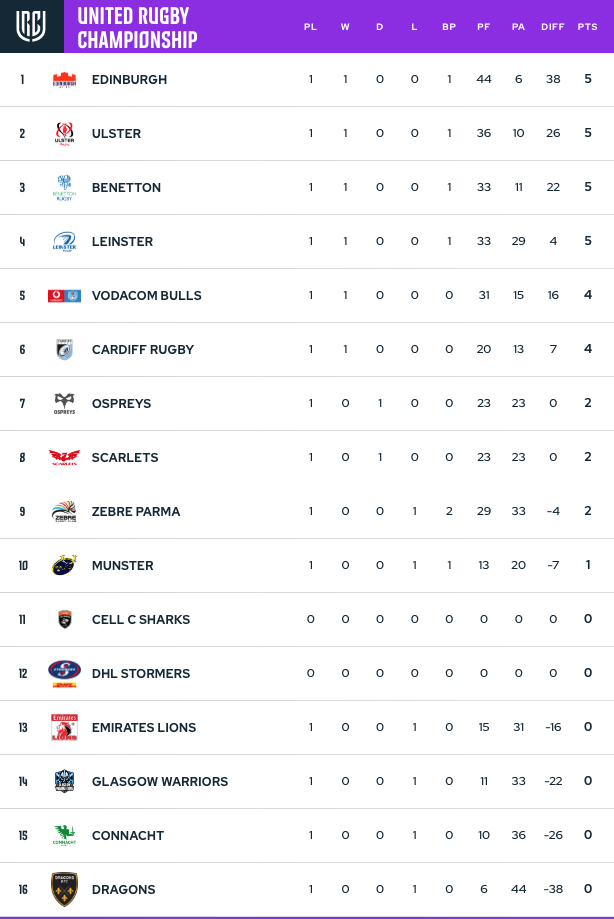614x919 pixels.
Task: Click the DIFF column header
Action: tap(552, 27)
